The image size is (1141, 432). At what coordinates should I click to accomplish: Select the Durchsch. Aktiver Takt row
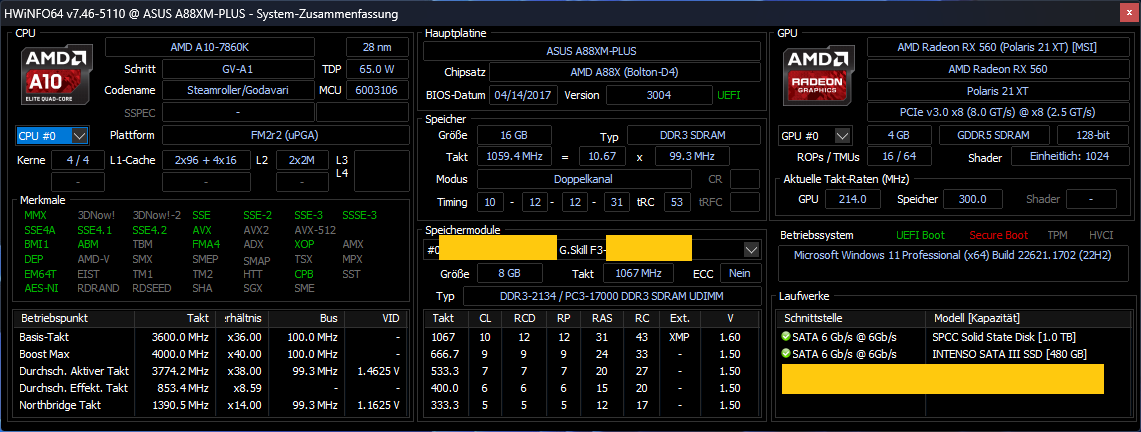[x=211, y=371]
